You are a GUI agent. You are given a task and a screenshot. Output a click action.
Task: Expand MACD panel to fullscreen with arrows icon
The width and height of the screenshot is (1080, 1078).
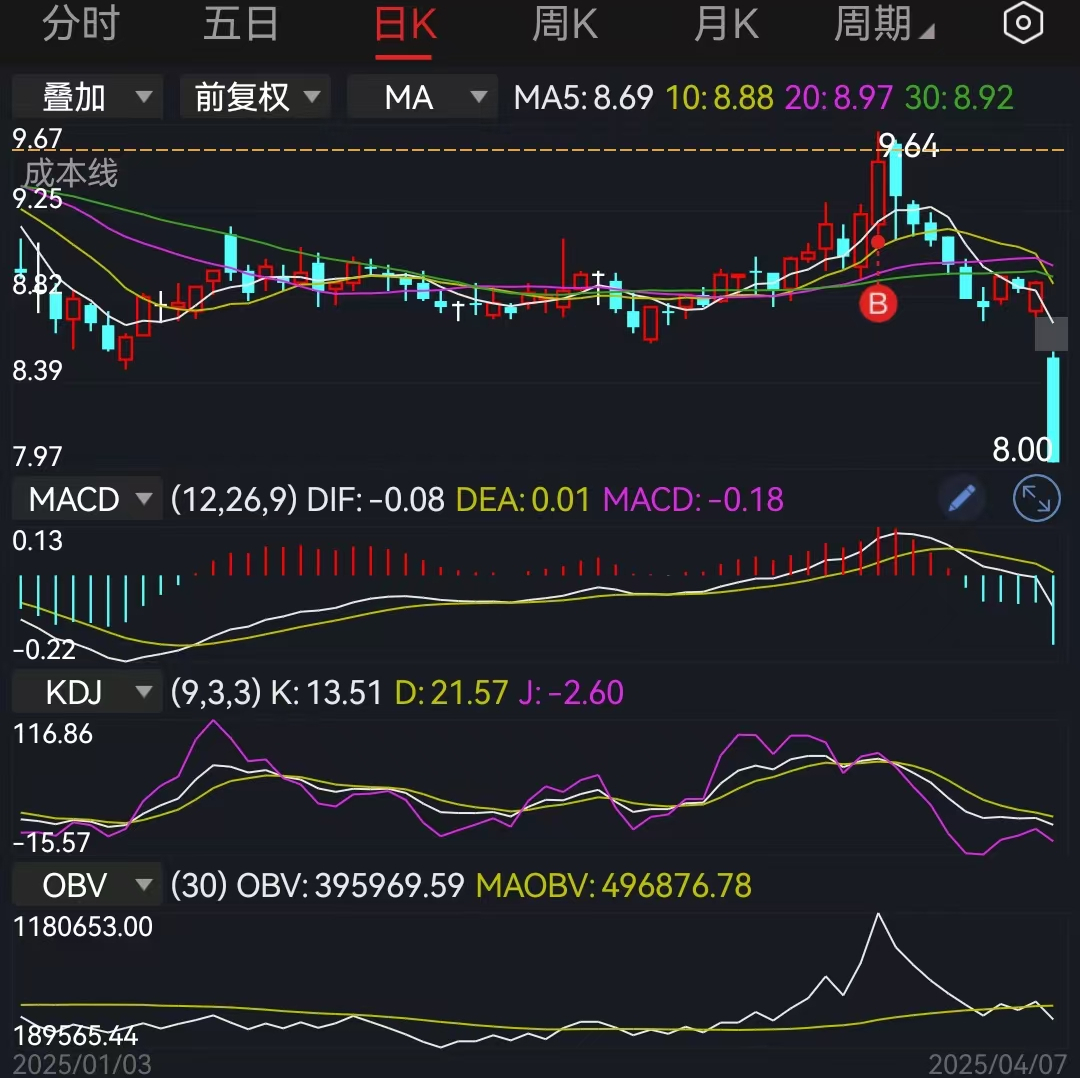pos(1036,498)
